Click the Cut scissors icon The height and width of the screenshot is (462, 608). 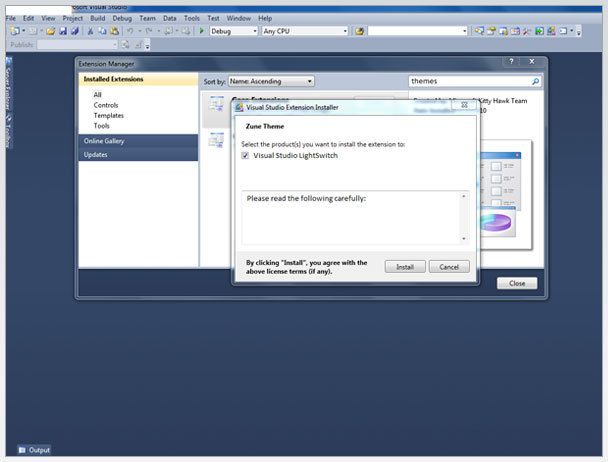[90, 31]
